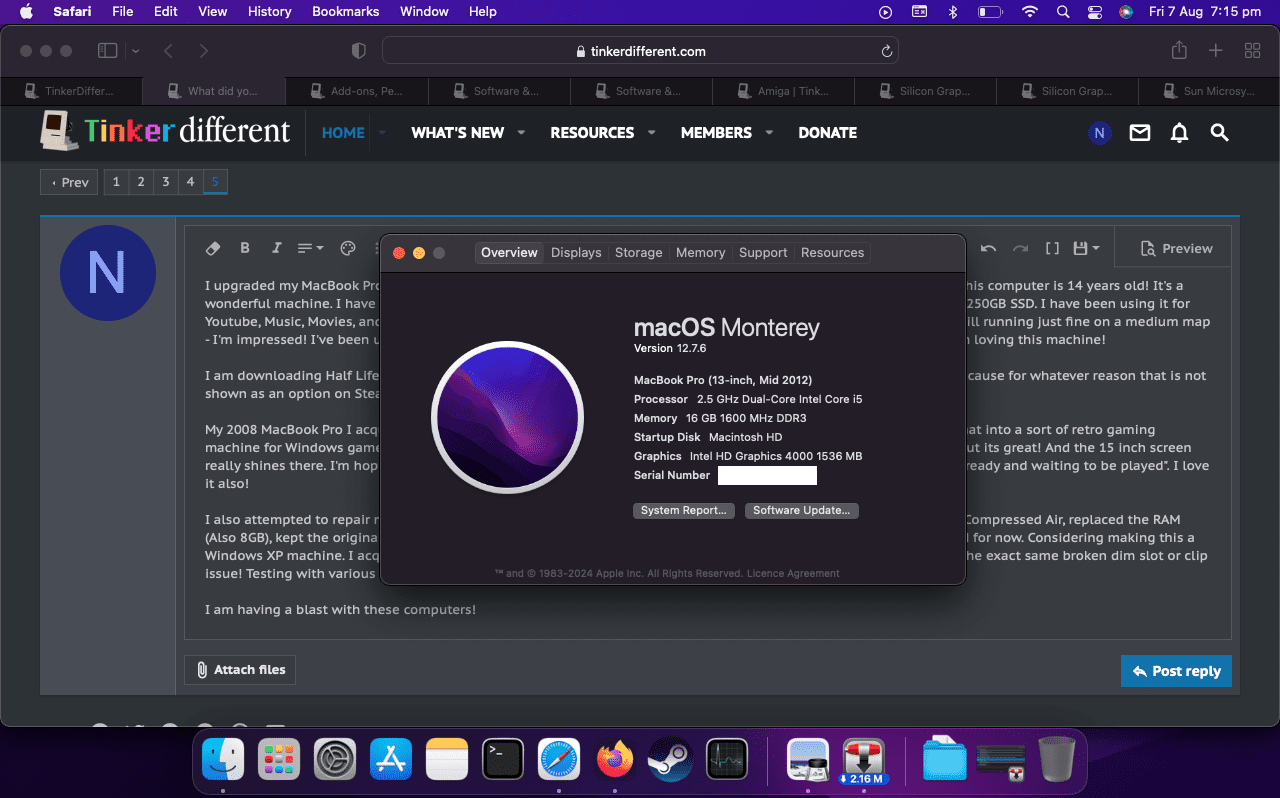Open Steam from the Dock
Image resolution: width=1280 pixels, height=798 pixels.
[x=671, y=759]
